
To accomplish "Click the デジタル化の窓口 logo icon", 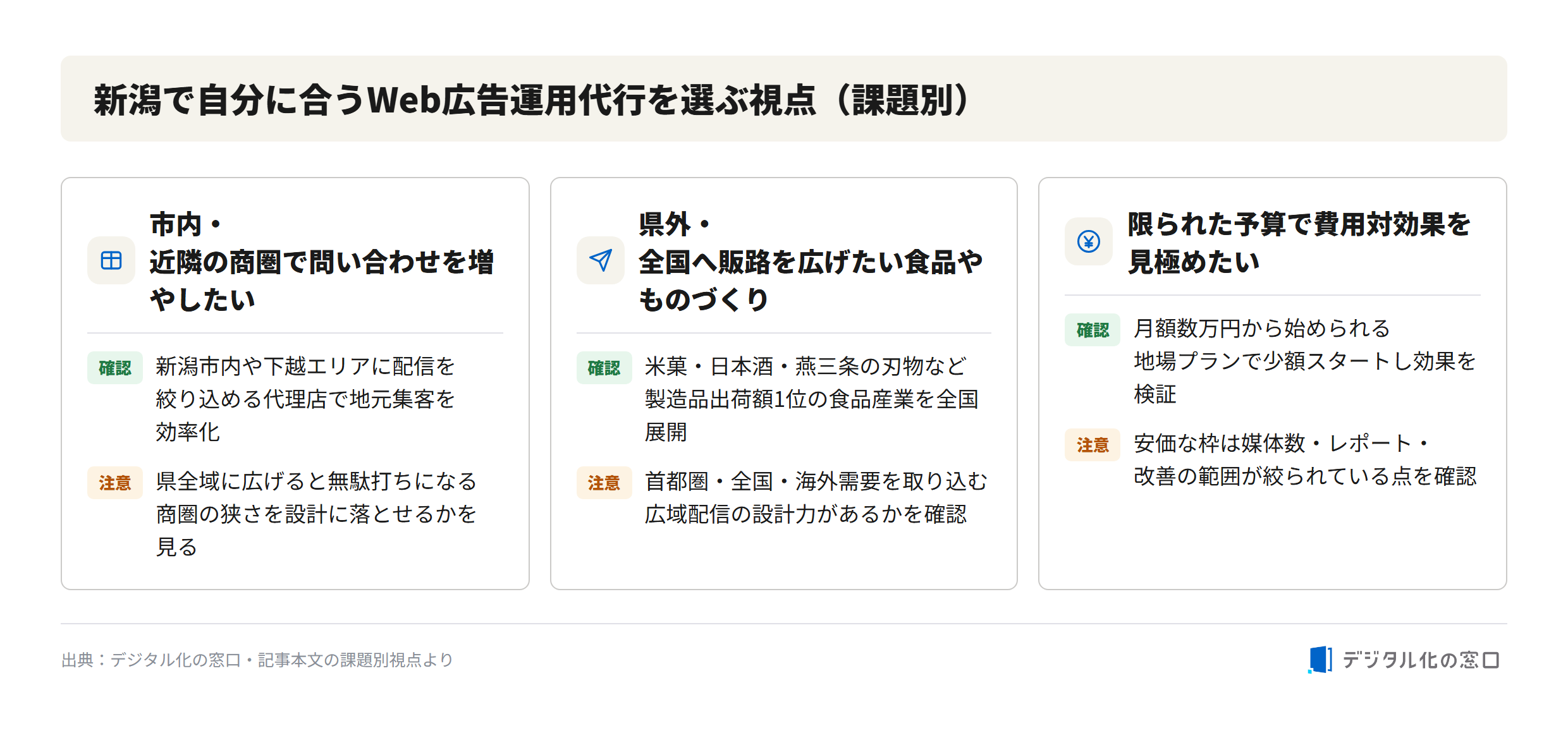I will [x=1320, y=660].
